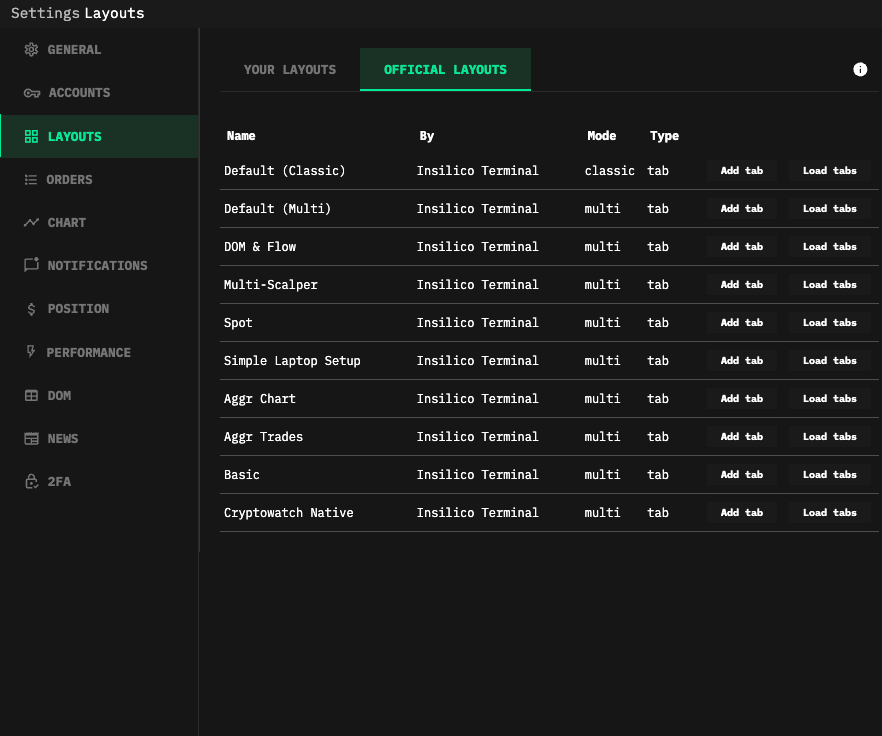Image resolution: width=882 pixels, height=736 pixels.
Task: Open News settings section
Action: click(99, 438)
